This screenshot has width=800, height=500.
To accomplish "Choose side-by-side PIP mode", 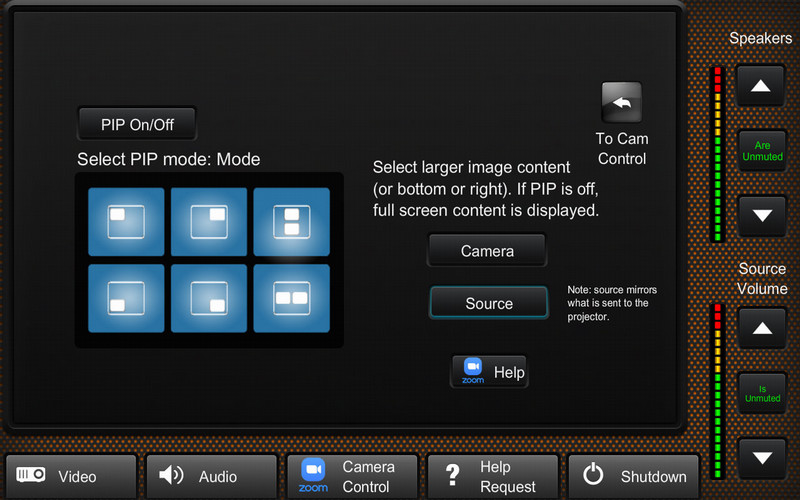I will click(291, 298).
